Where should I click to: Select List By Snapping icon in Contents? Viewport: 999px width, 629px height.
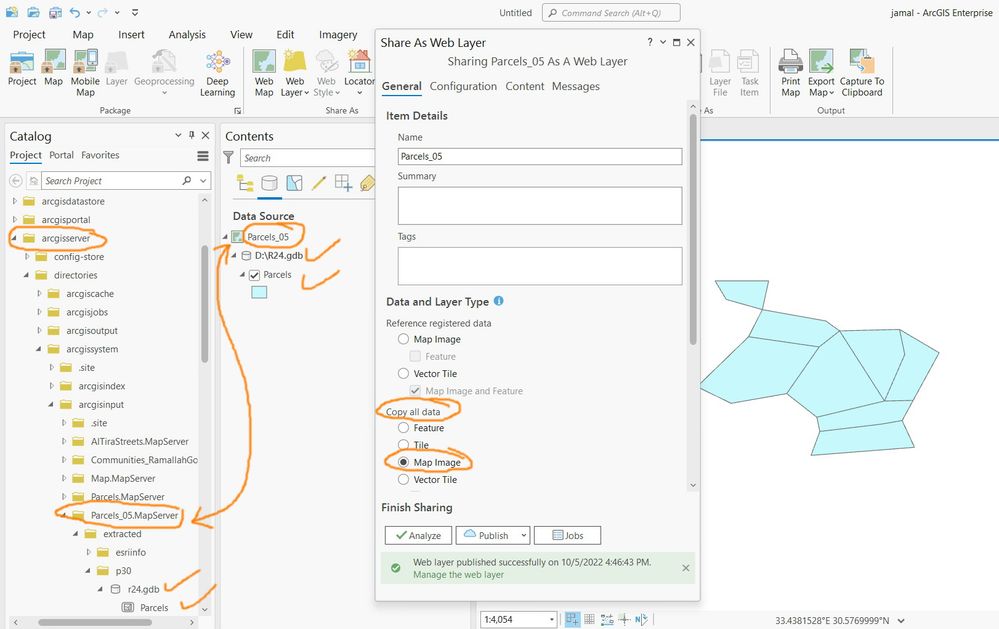click(343, 184)
